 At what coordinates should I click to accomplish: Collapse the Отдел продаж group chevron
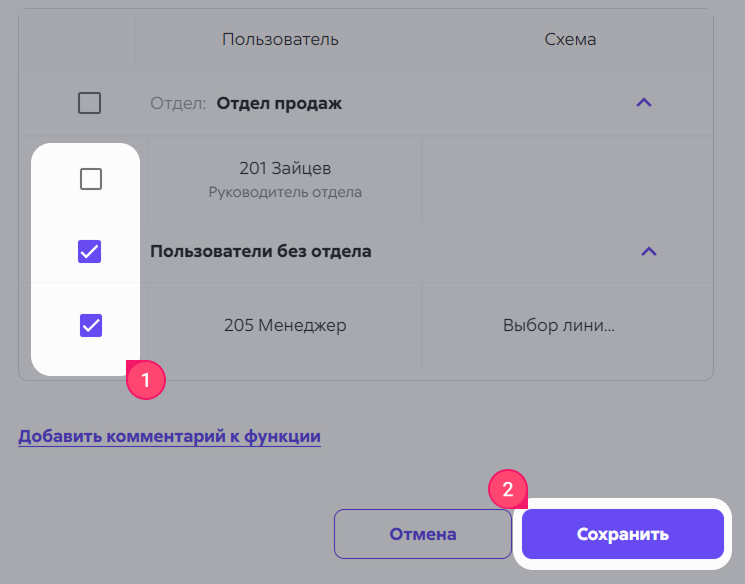click(644, 103)
